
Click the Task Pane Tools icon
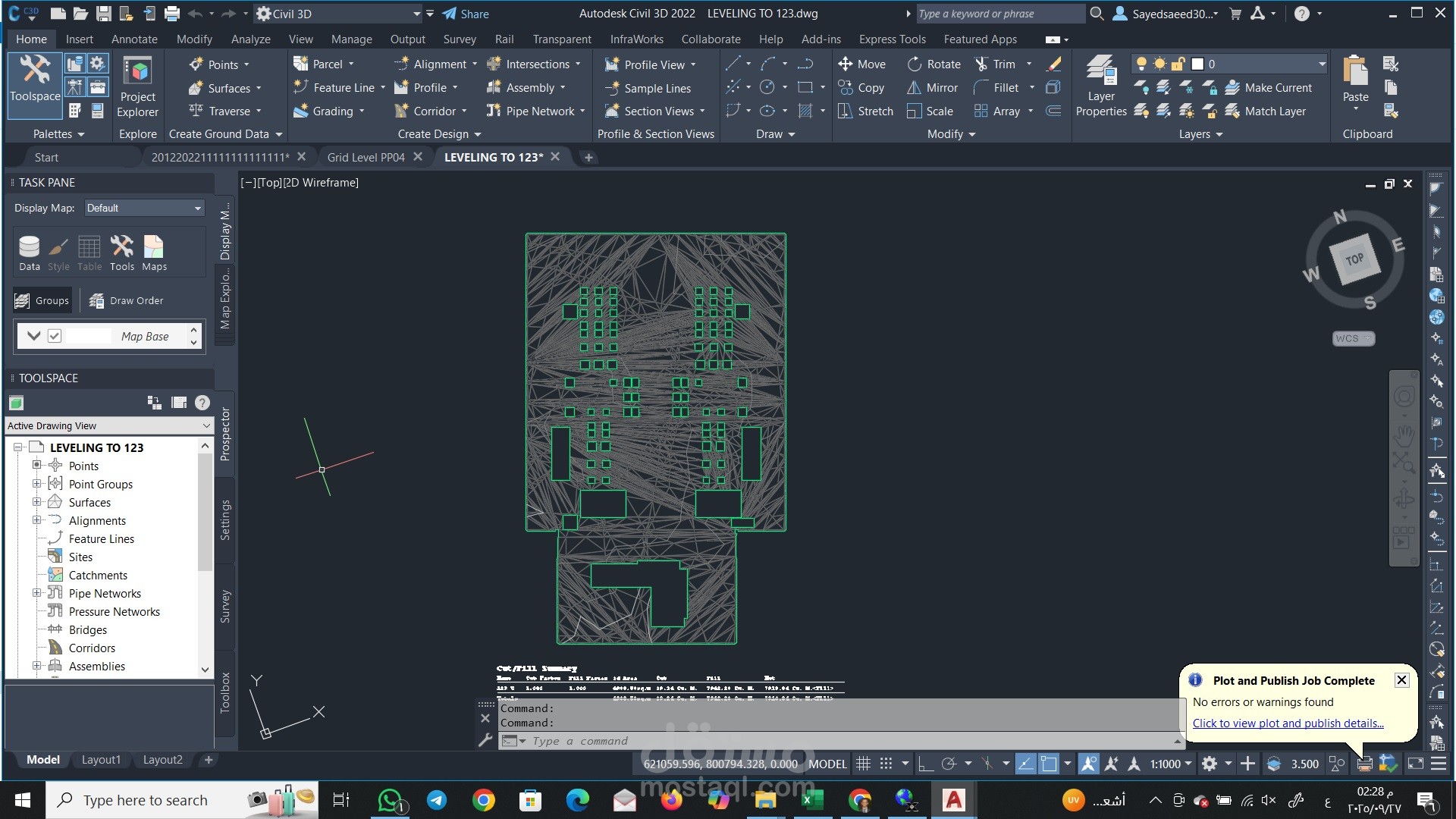pos(121,252)
